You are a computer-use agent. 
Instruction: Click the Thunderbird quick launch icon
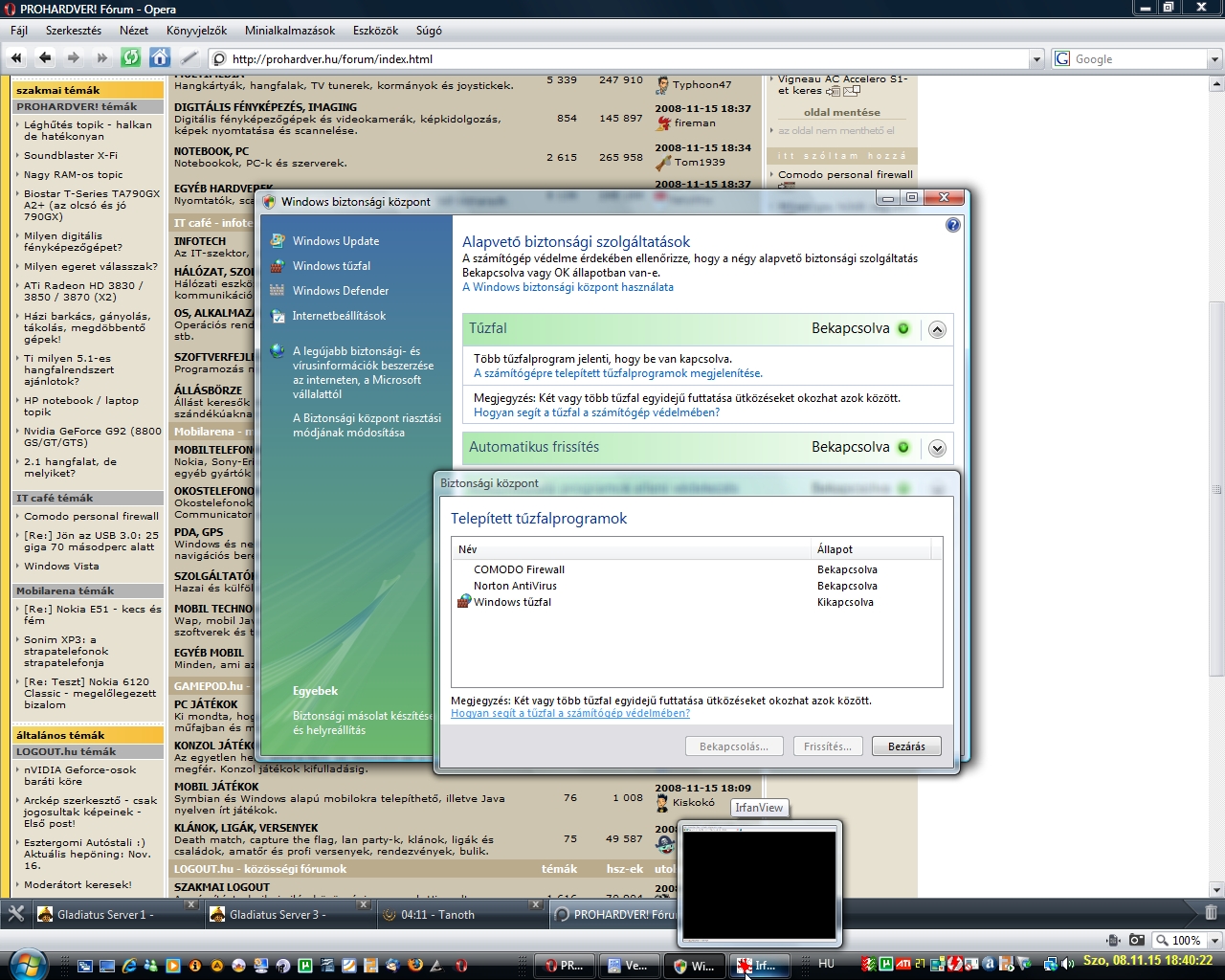tap(393, 966)
